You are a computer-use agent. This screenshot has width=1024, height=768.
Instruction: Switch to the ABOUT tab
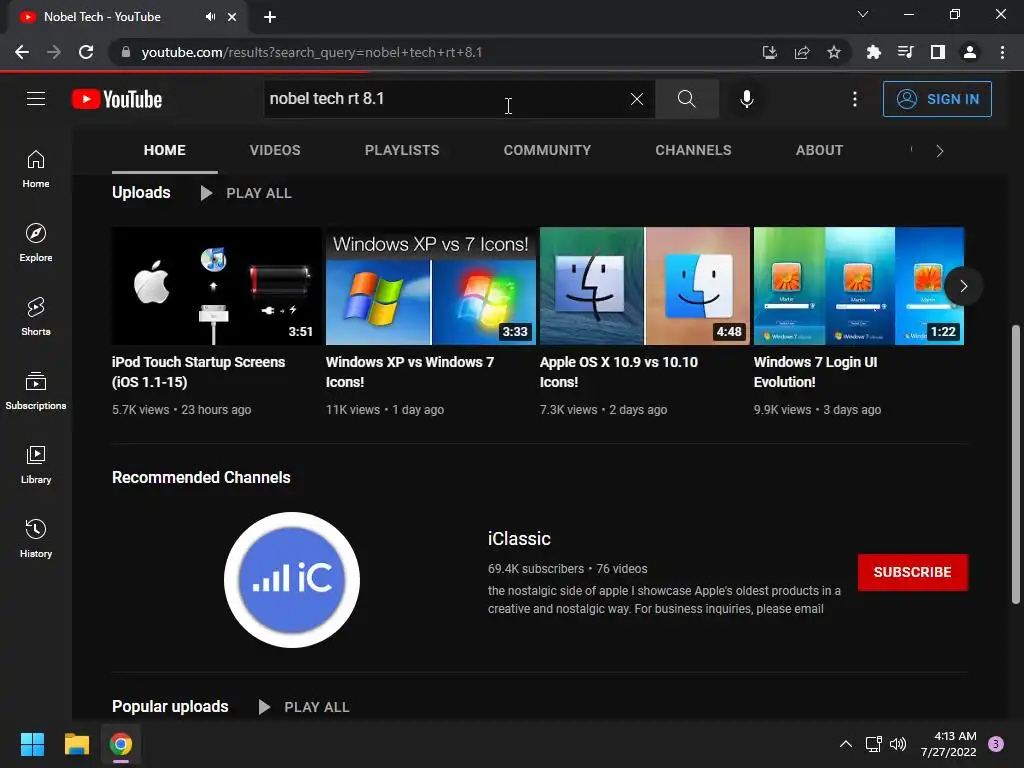pyautogui.click(x=819, y=150)
